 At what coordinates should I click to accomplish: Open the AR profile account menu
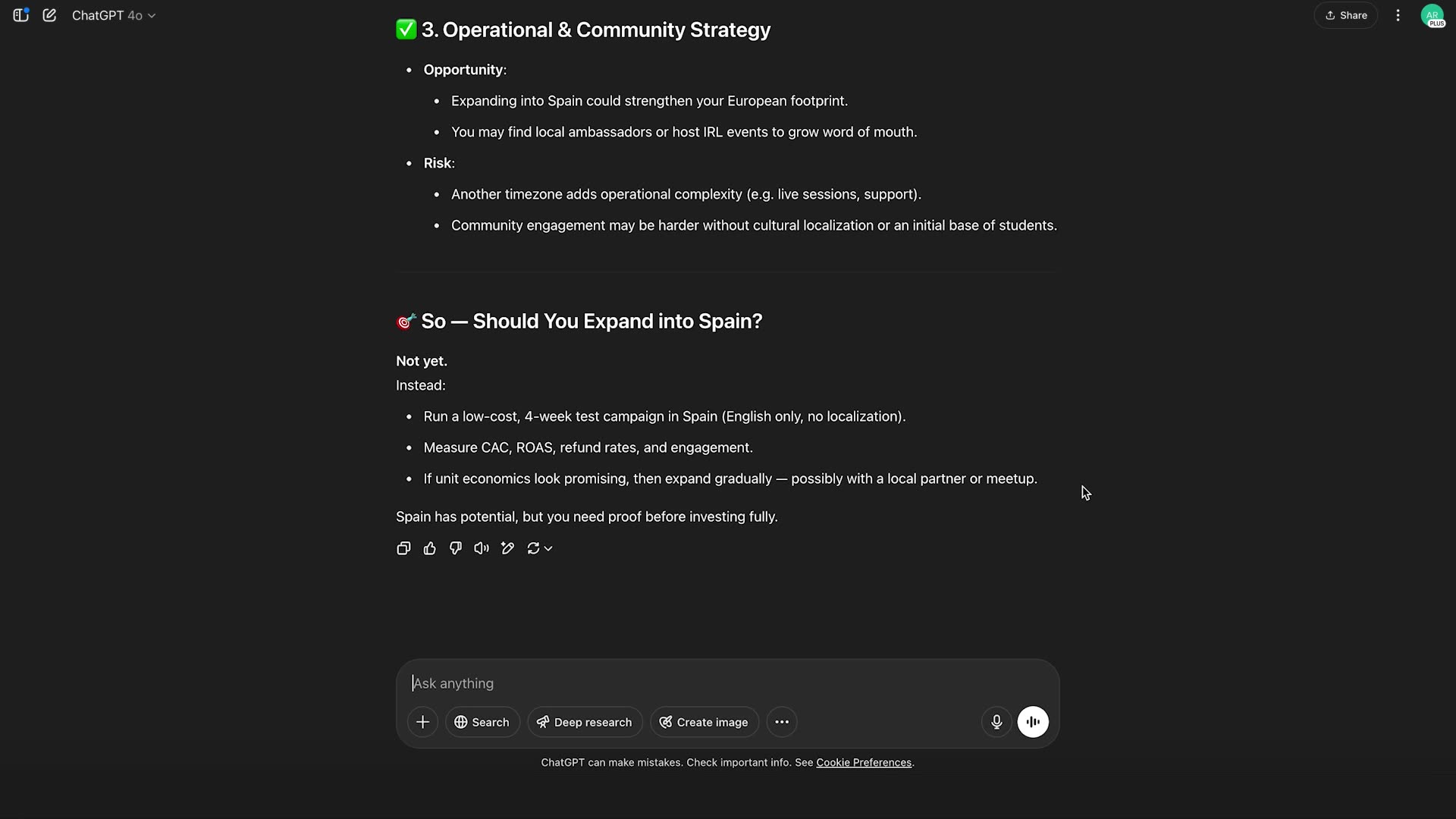coord(1432,15)
